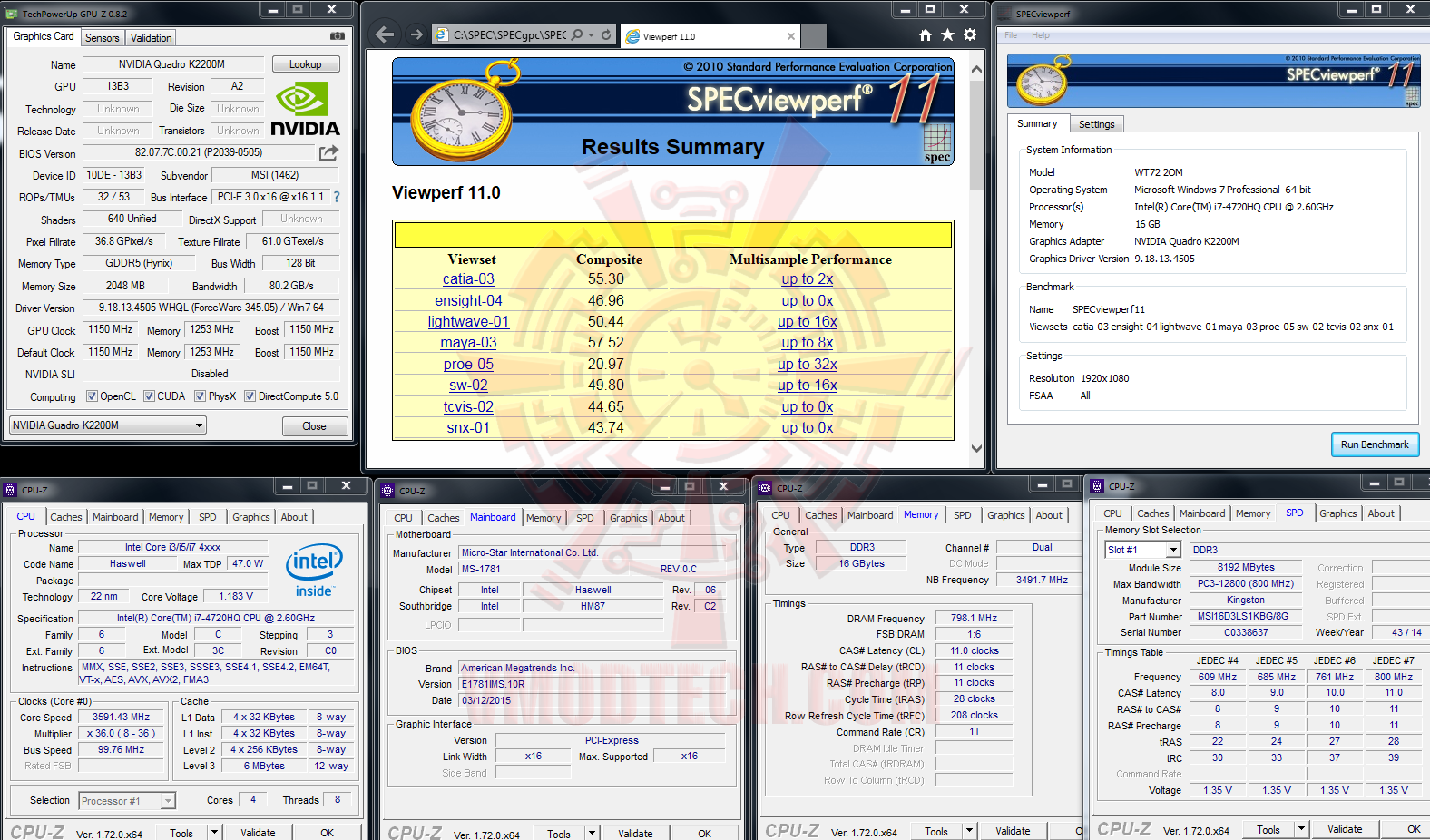Click the Run Benchmark button

[x=1375, y=444]
